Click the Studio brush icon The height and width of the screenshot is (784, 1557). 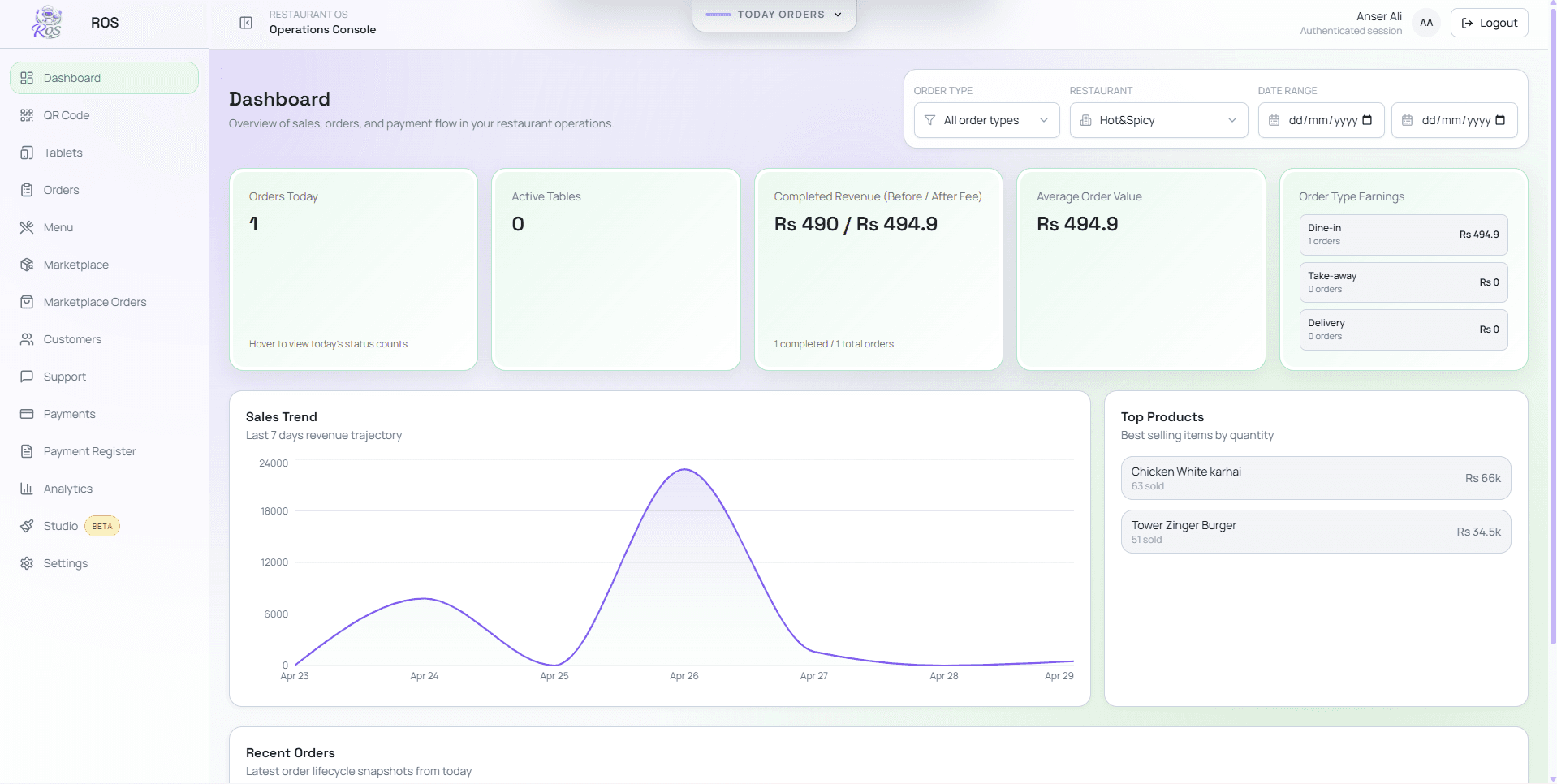[x=27, y=526]
